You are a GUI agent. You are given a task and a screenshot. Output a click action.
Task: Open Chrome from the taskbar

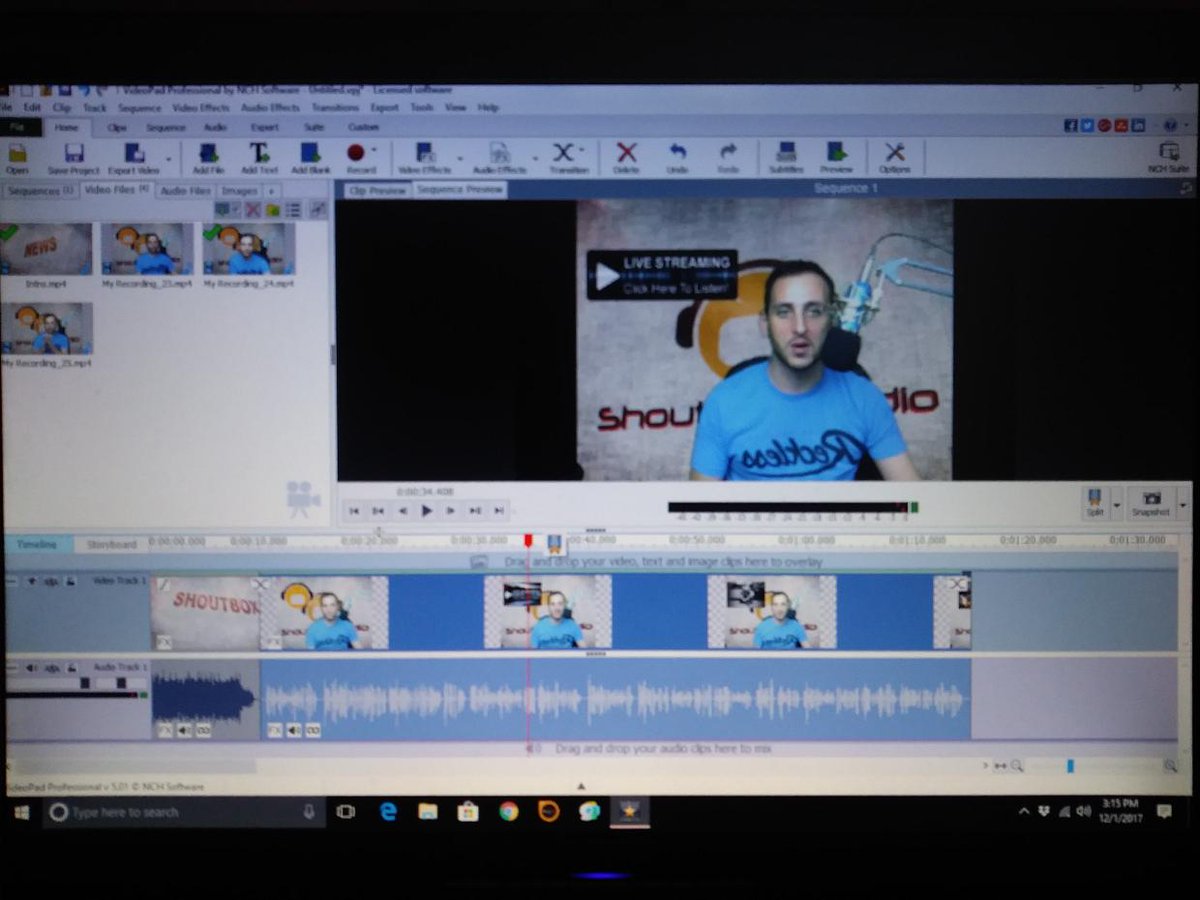tap(508, 812)
